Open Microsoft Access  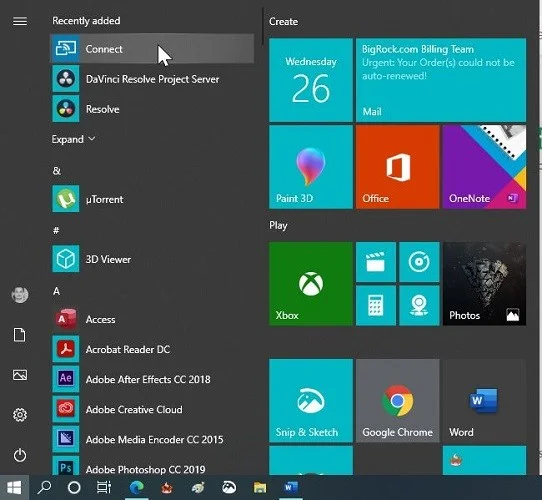tap(152, 319)
